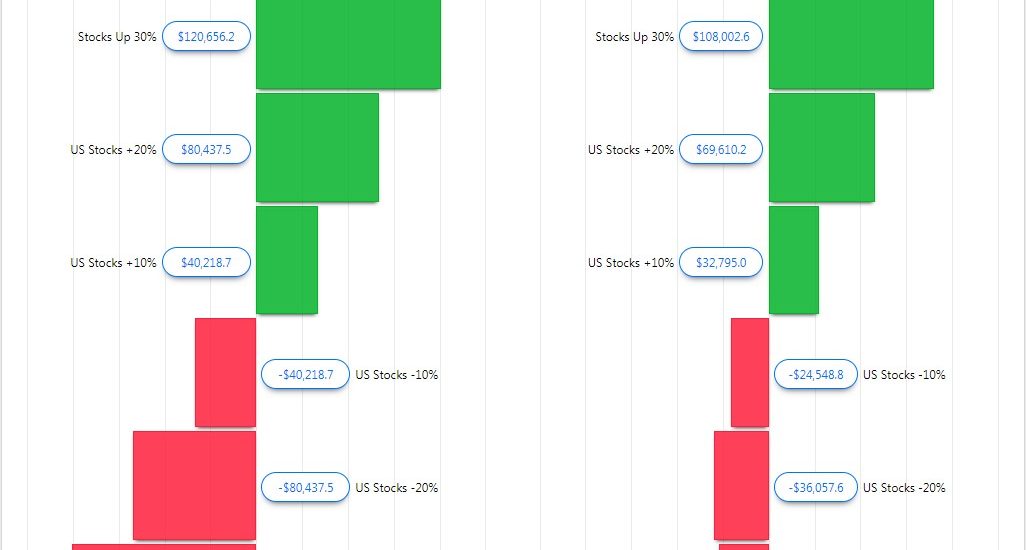1026x550 pixels.
Task: Click the $69,610.2 value badge
Action: tap(722, 150)
